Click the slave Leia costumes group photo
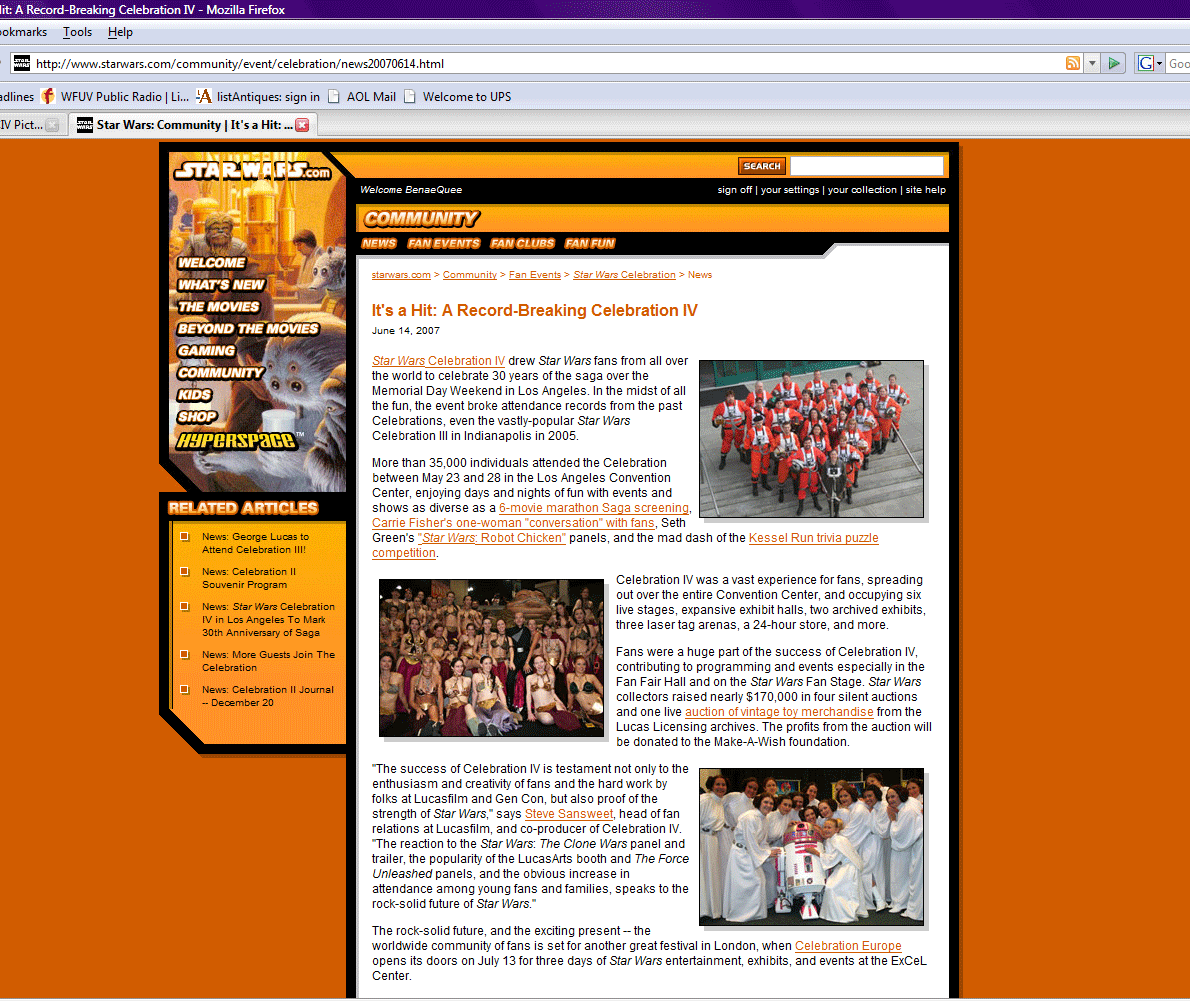This screenshot has height=1001, width=1190. coord(491,658)
